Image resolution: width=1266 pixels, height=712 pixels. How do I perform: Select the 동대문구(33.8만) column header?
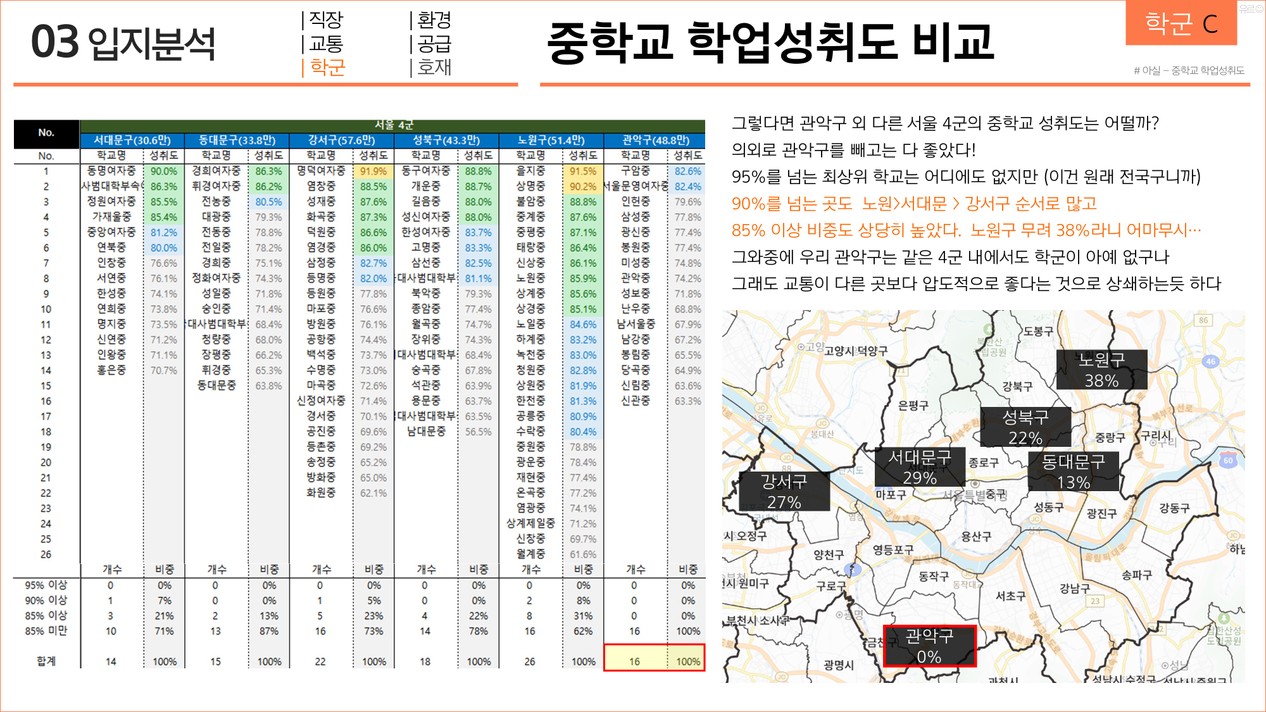click(x=235, y=140)
